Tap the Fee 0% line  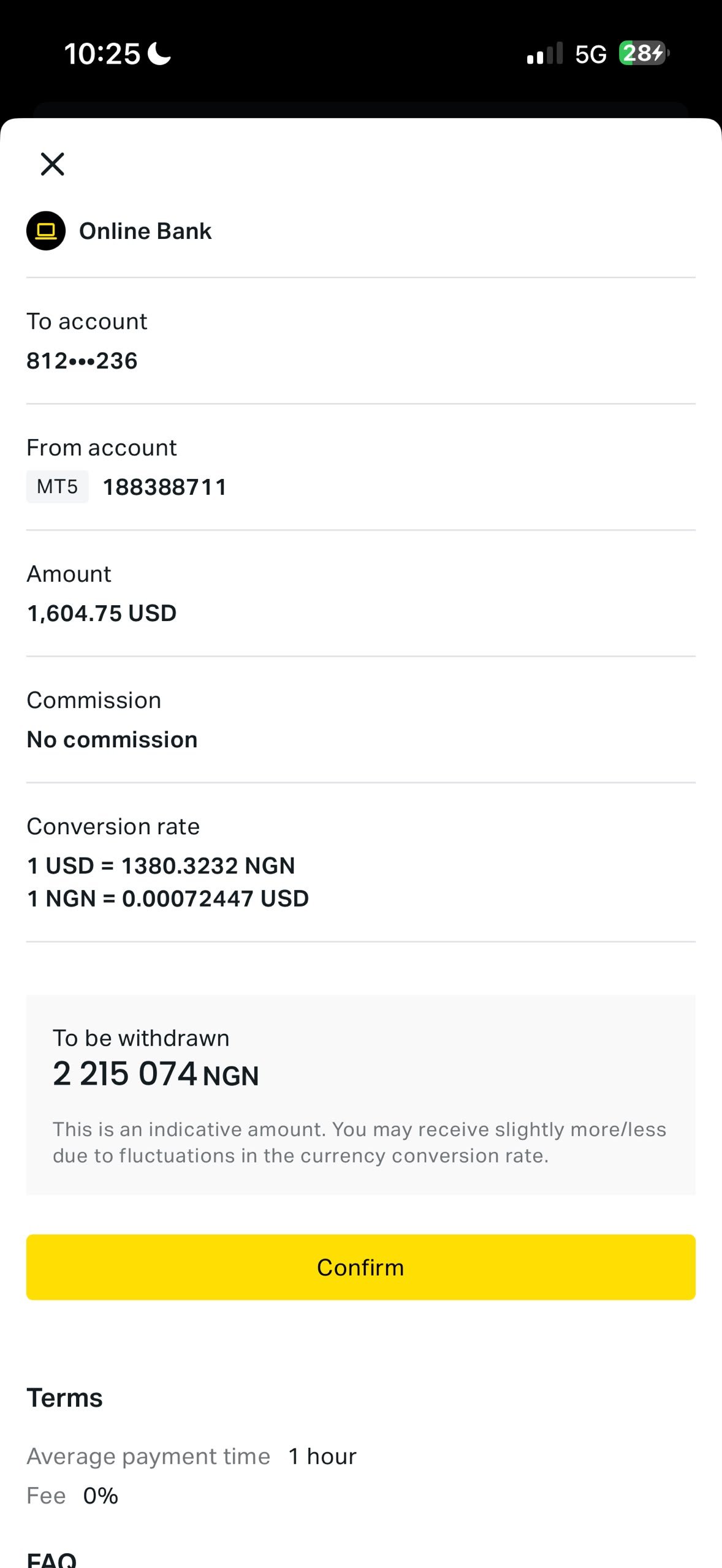(72, 1496)
